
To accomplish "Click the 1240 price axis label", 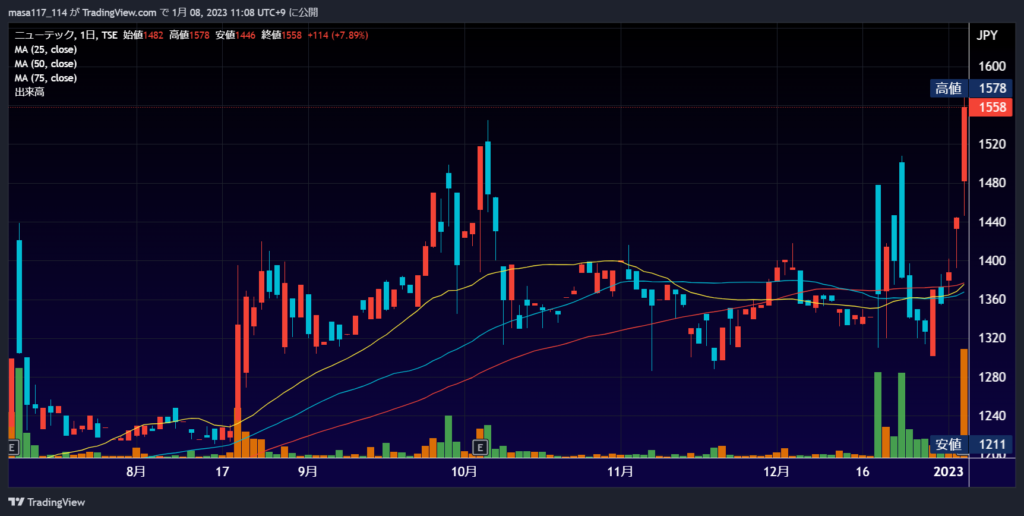I will (x=993, y=416).
